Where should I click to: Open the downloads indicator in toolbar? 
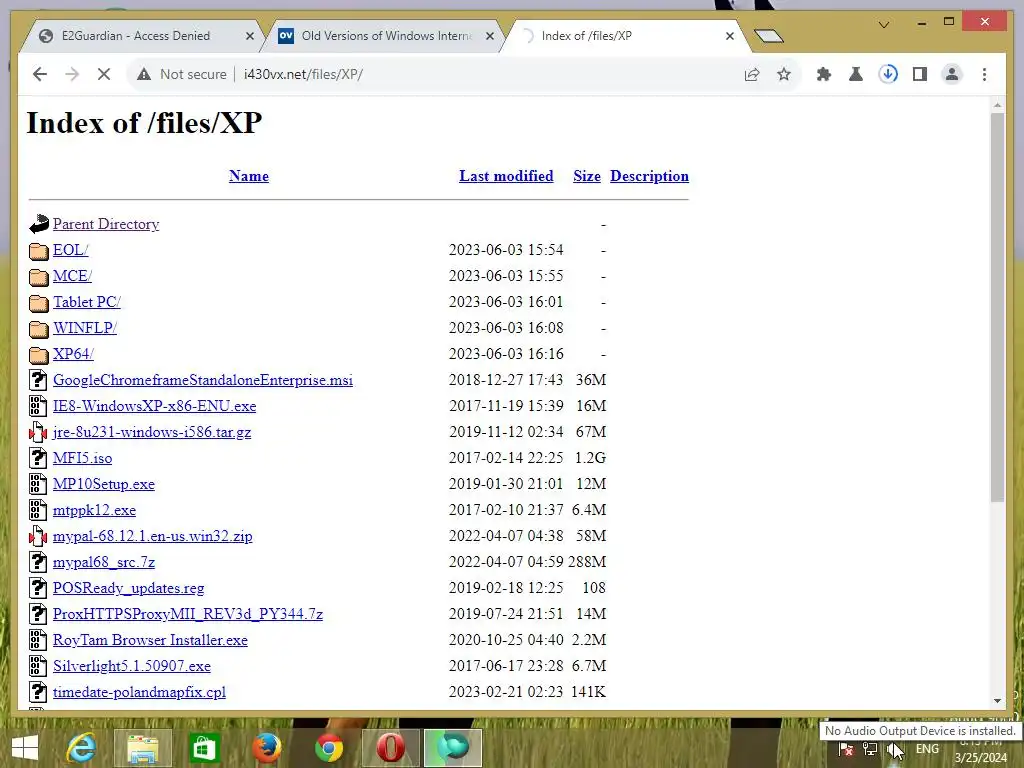(x=888, y=74)
